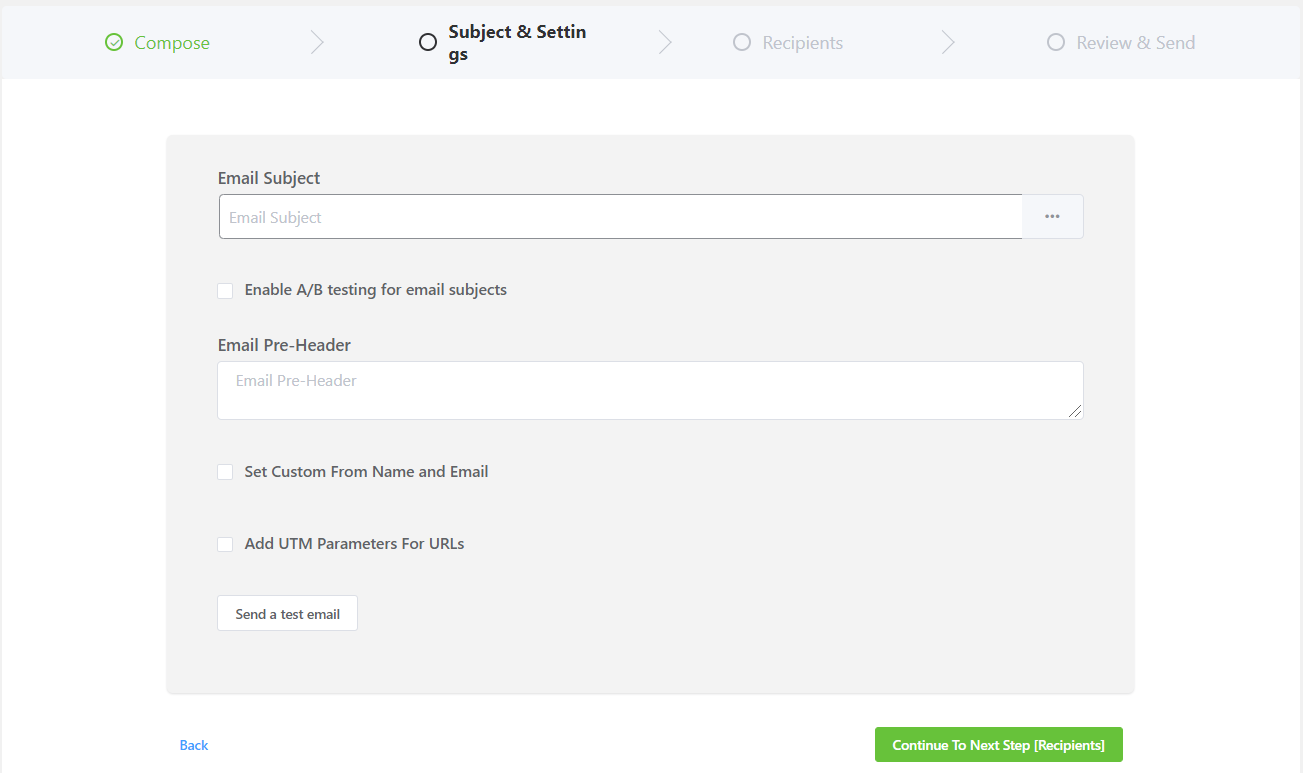Click the circle icon next to Subject & Settings
This screenshot has height=773, width=1303.
428,42
